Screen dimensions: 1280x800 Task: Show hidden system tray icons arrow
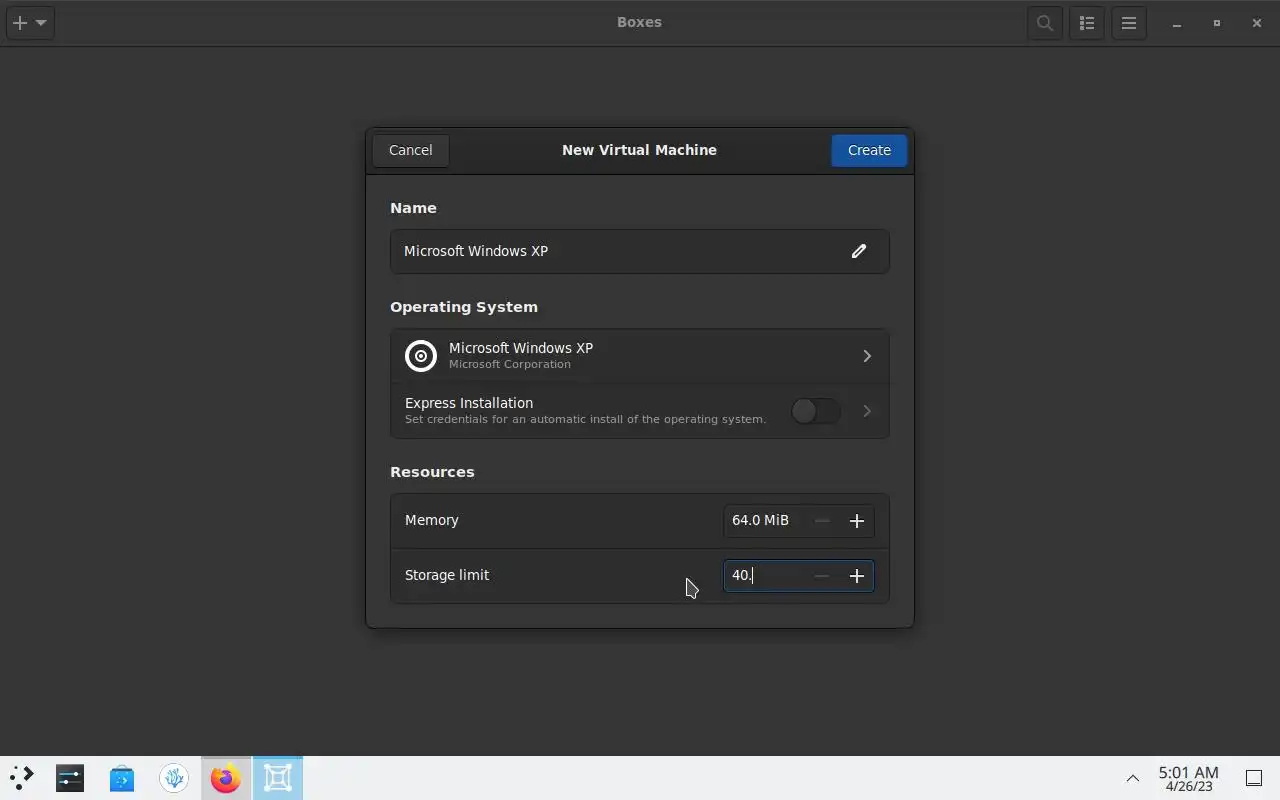(1133, 778)
